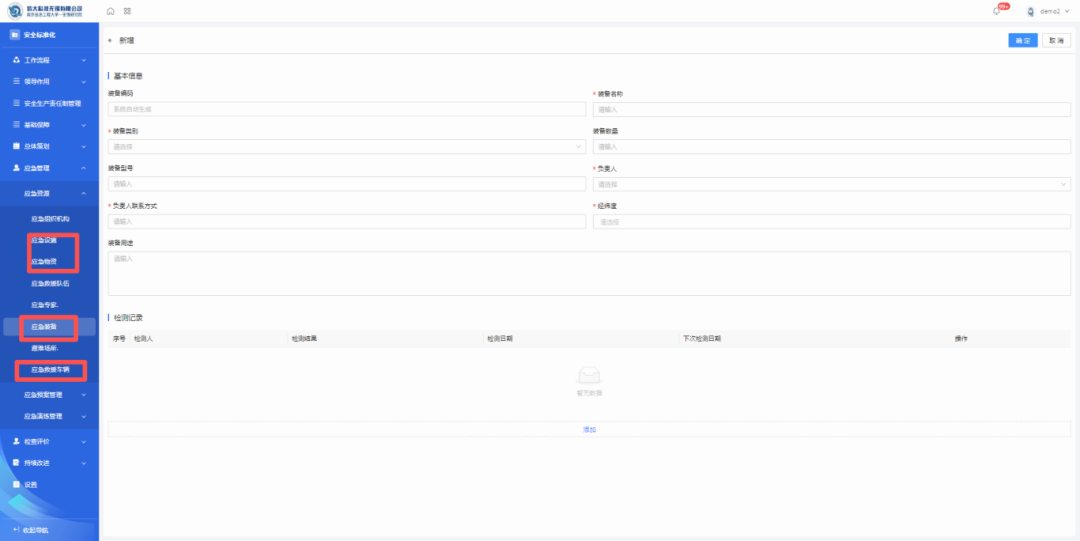The width and height of the screenshot is (1080, 541).
Task: Click the blue 确定 button
Action: click(x=1022, y=41)
